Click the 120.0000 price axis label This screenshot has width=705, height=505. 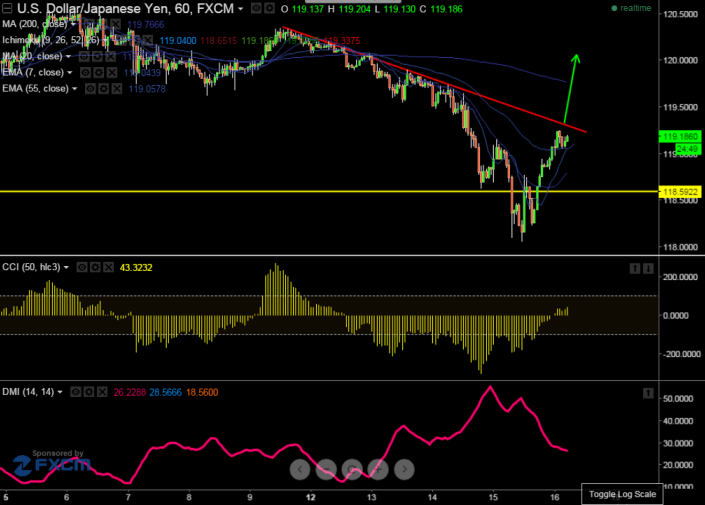tap(681, 60)
